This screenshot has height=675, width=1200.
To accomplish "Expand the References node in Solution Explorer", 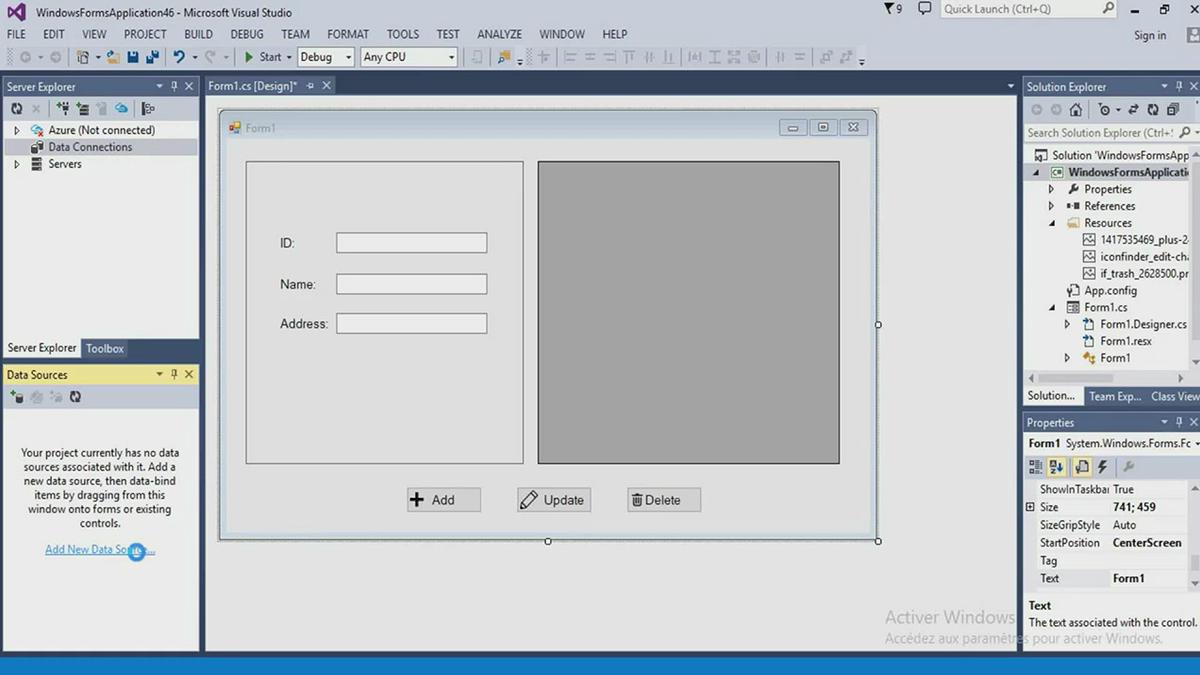I will (1050, 205).
